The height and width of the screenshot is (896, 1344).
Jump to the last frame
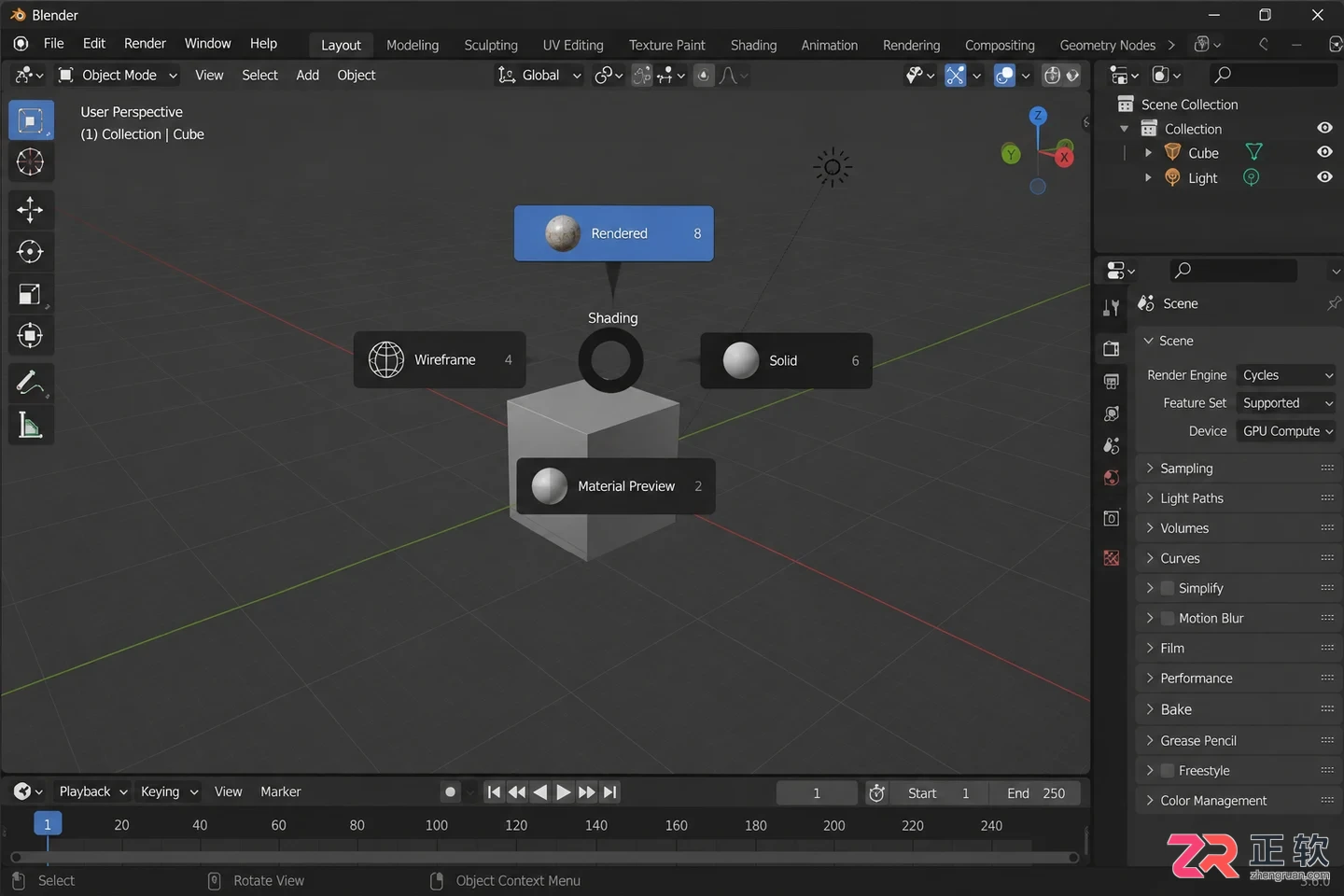click(x=609, y=792)
